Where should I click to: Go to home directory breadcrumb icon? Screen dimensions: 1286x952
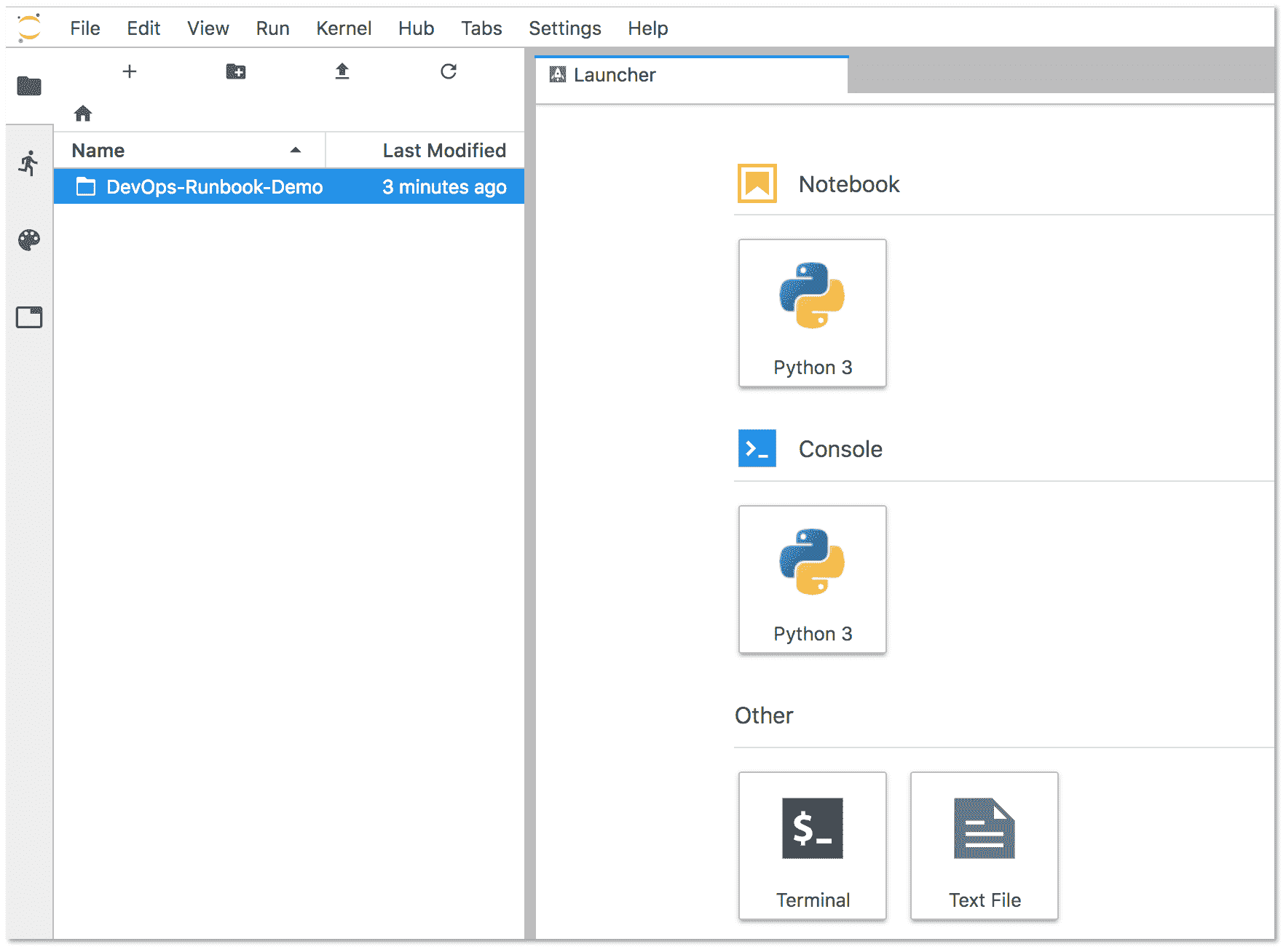pyautogui.click(x=83, y=114)
